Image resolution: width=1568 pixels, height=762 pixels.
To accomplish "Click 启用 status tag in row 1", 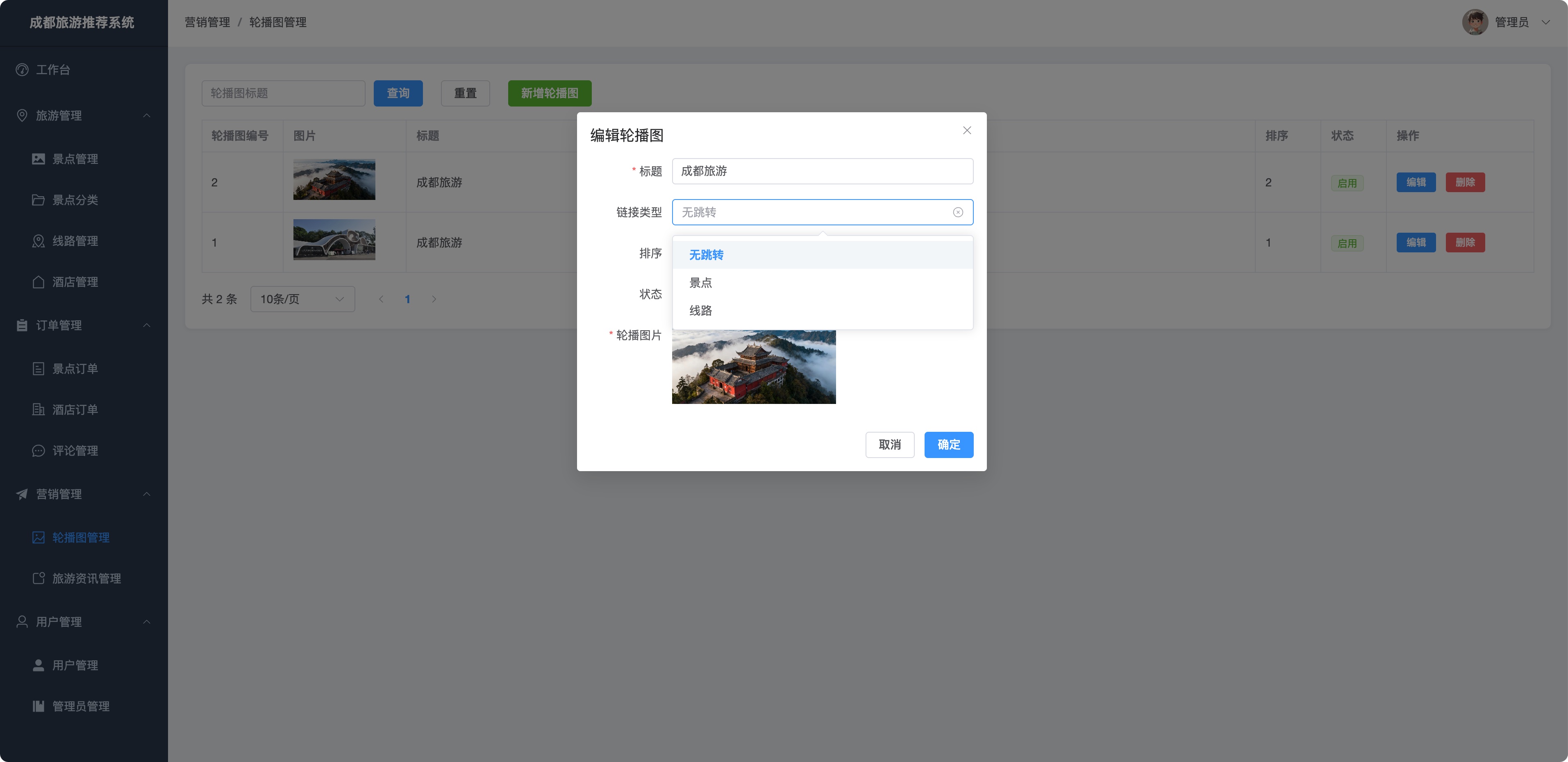I will (x=1347, y=243).
